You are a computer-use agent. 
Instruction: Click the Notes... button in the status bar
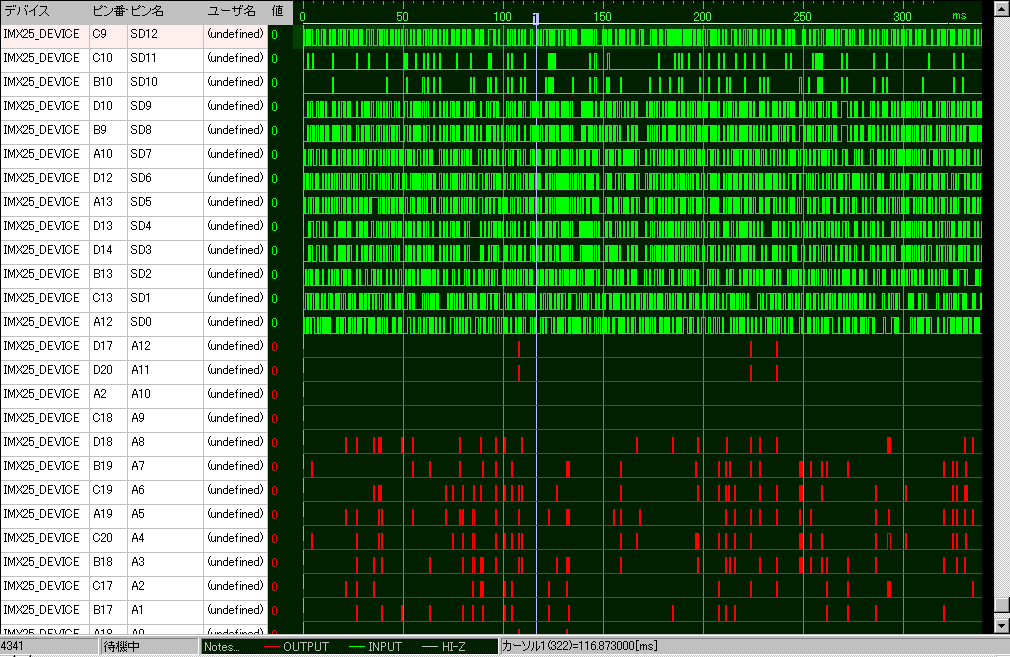220,647
